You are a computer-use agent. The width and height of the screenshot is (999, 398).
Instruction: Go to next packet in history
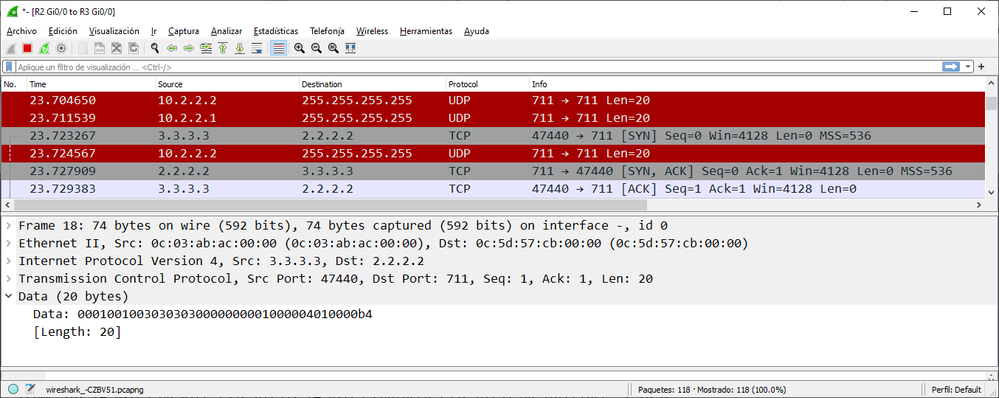pyautogui.click(x=189, y=48)
